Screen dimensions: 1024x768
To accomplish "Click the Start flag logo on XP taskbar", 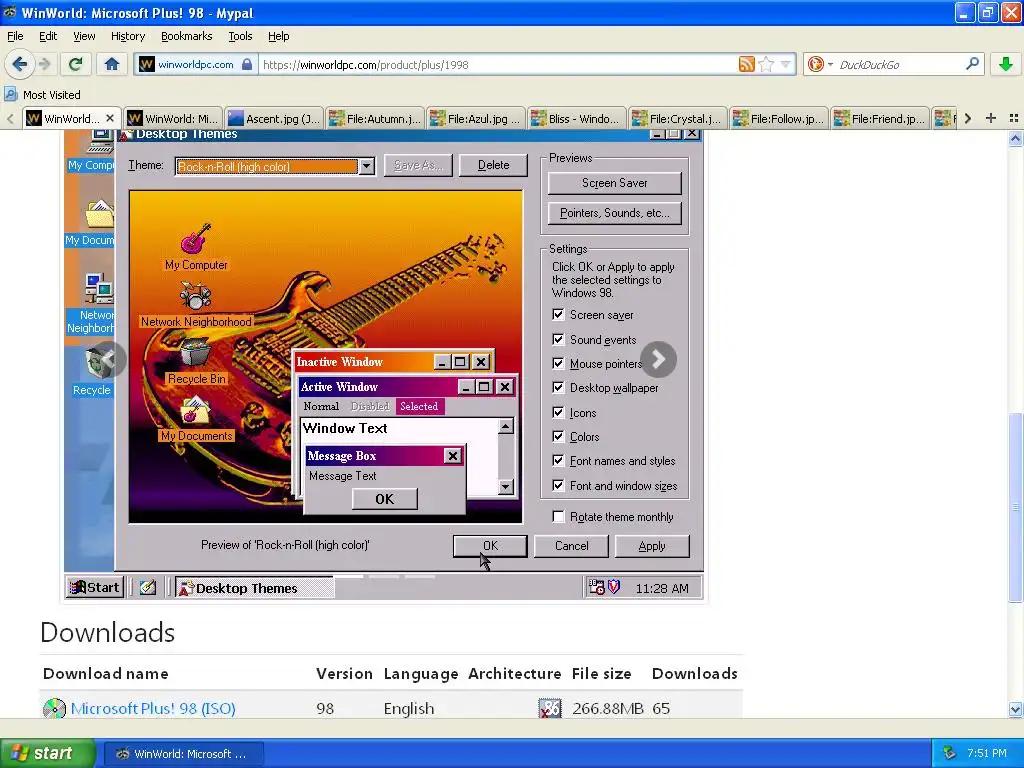I will click(x=19, y=753).
